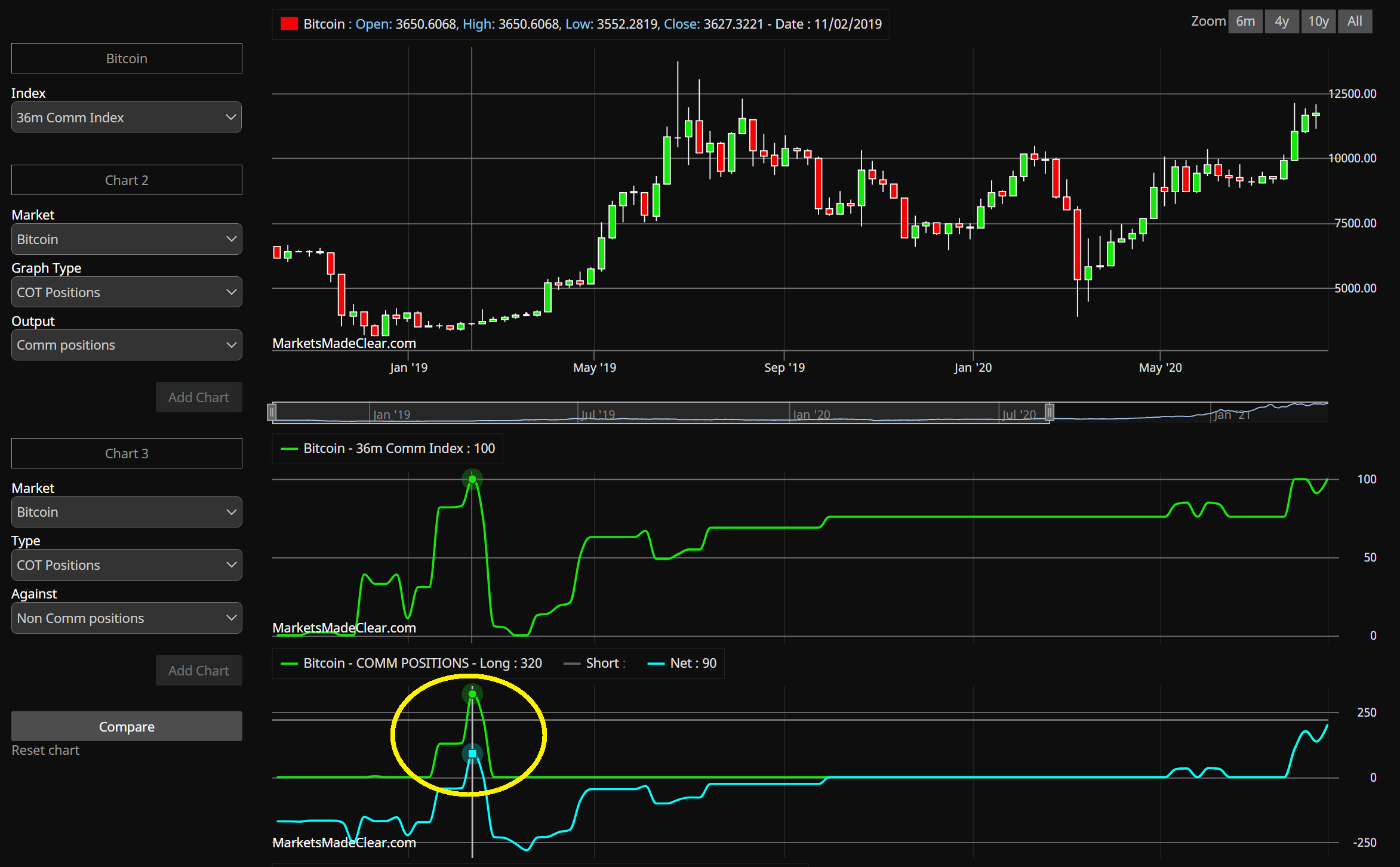Click the May '20 date label
Viewport: 1400px width, 867px height.
[x=1161, y=368]
